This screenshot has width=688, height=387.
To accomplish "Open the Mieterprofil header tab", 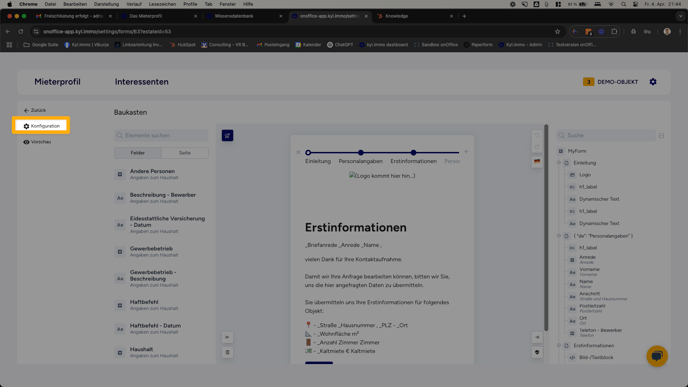I will 57,82.
